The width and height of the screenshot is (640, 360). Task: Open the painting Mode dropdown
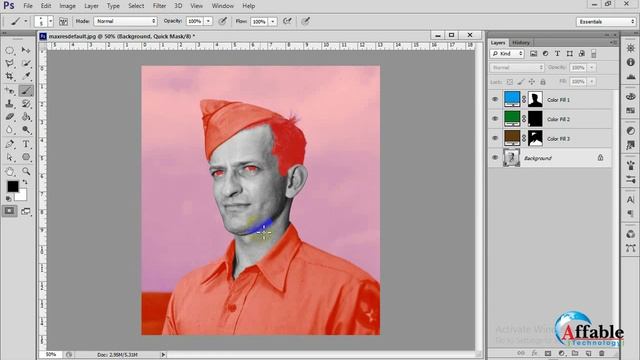coord(125,21)
